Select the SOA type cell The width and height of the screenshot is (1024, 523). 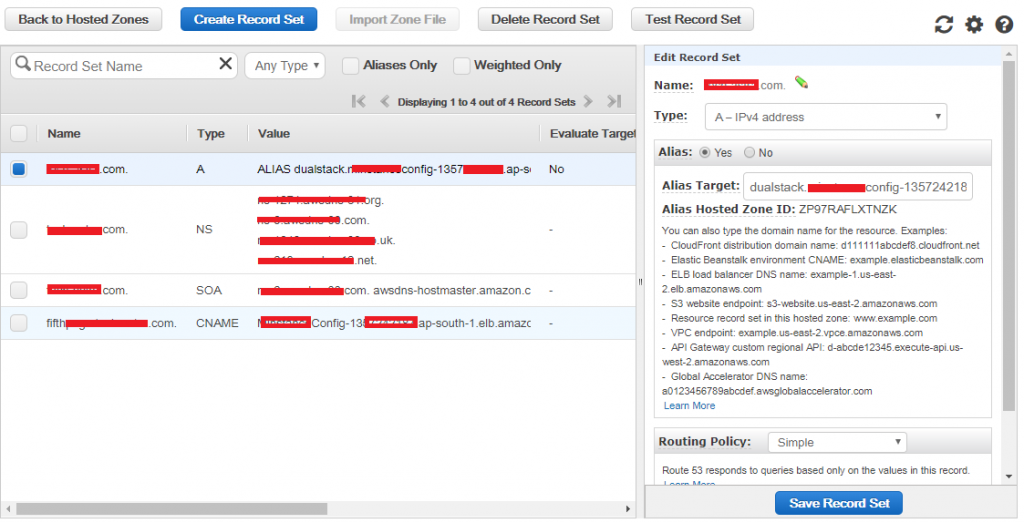pyautogui.click(x=209, y=290)
